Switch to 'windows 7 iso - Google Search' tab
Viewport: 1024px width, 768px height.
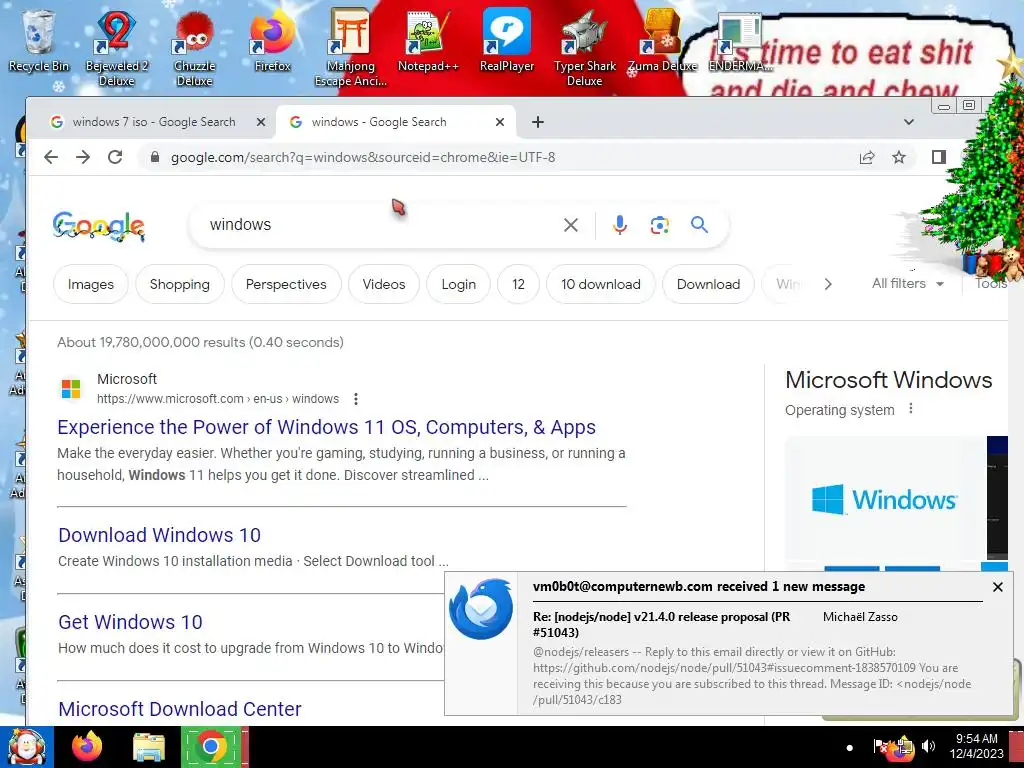pos(154,122)
